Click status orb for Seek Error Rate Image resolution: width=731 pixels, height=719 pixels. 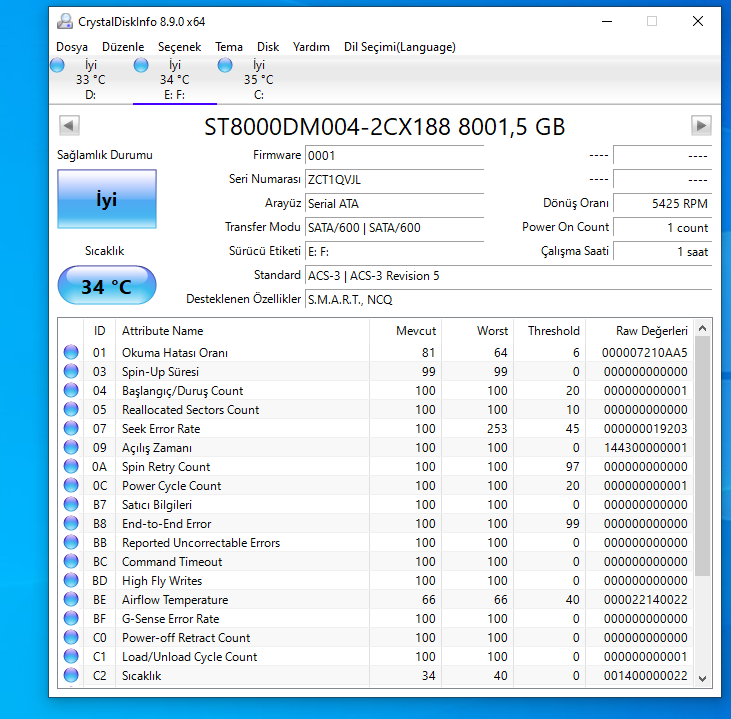point(71,428)
